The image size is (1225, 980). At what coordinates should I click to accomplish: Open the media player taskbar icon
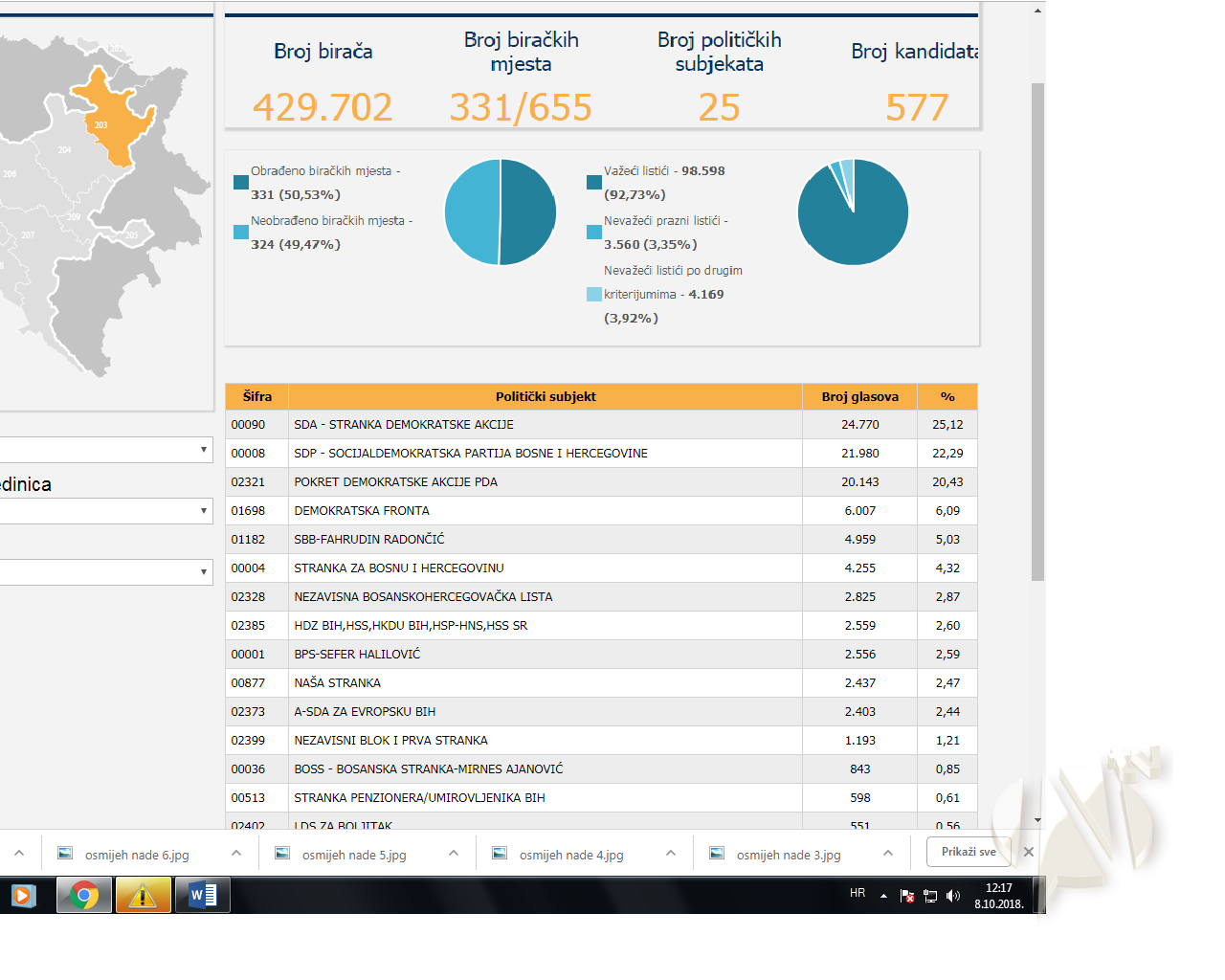23,896
